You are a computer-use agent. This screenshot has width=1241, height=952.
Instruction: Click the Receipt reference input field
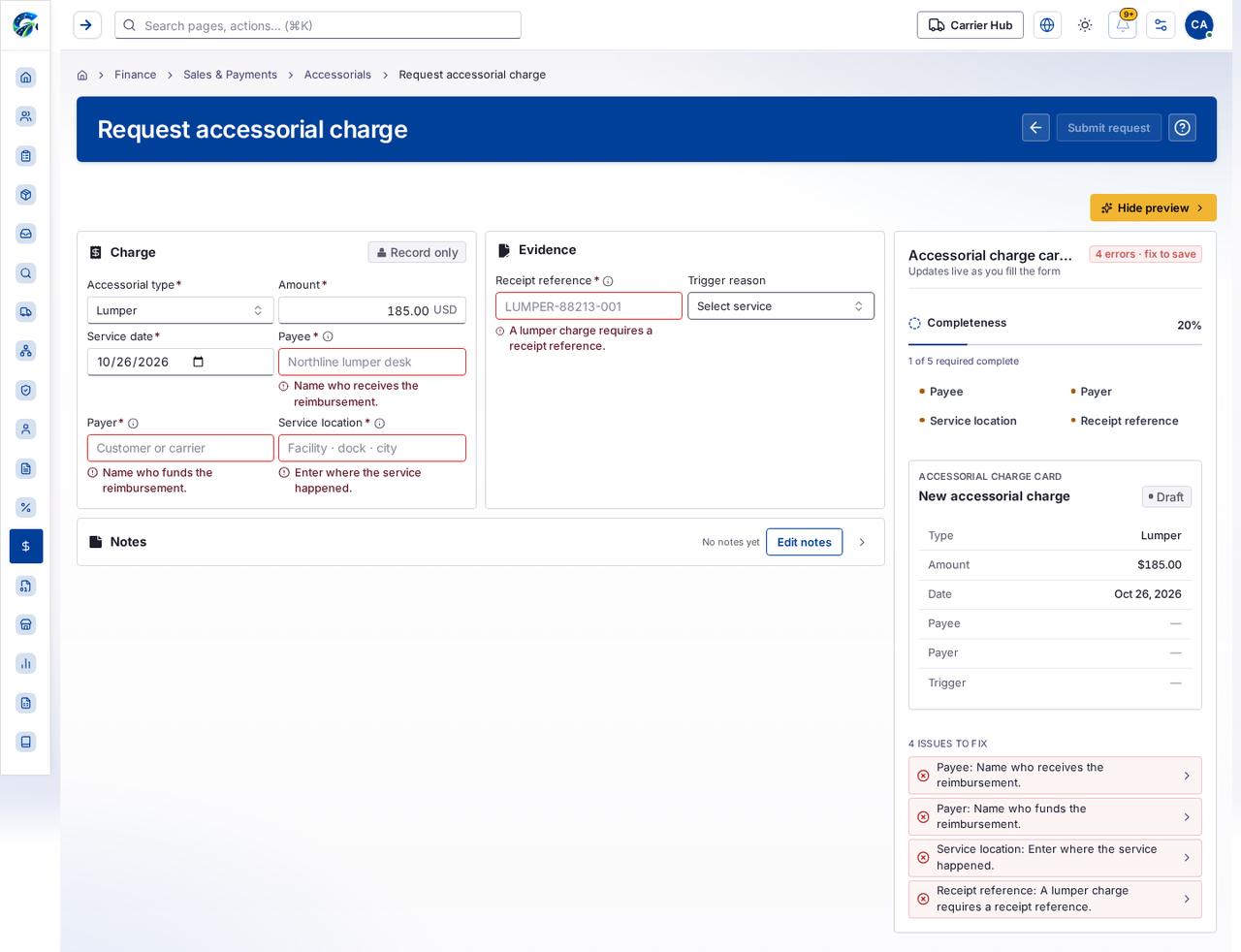tap(589, 306)
